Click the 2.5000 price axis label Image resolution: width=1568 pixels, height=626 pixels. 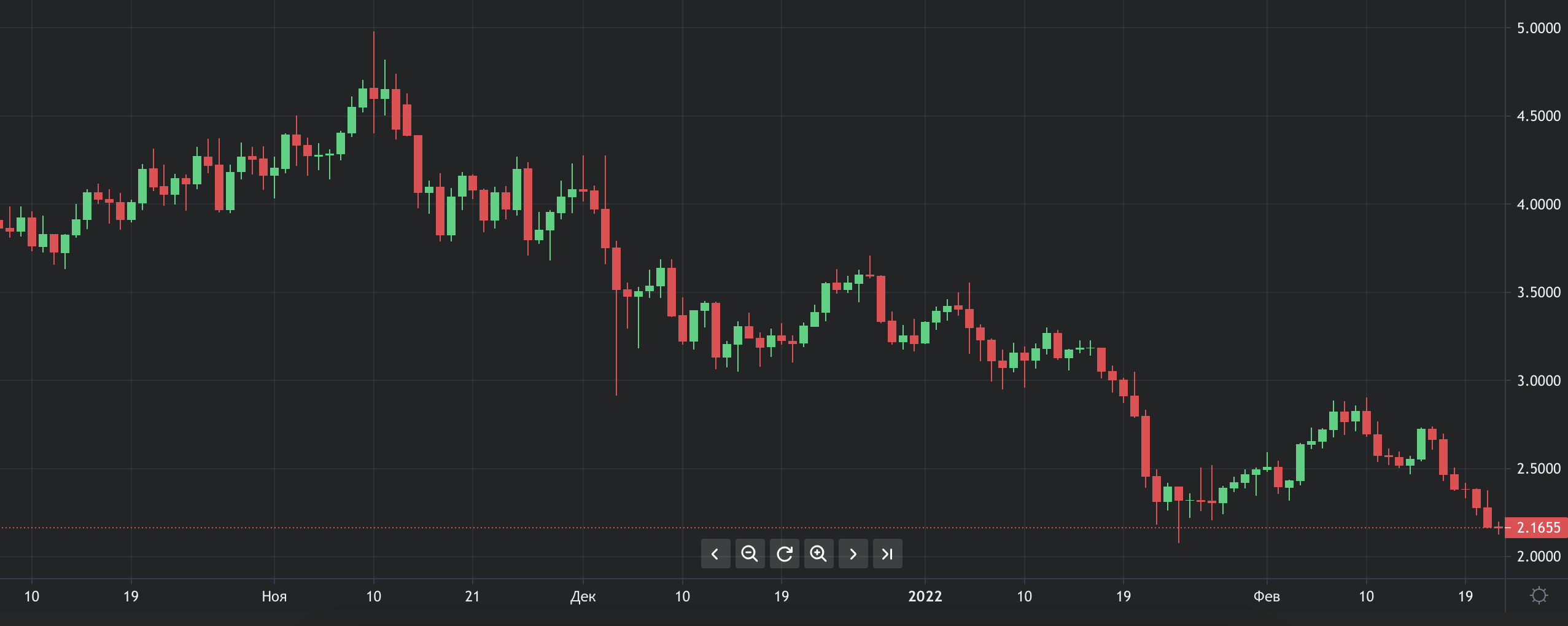pos(1539,469)
